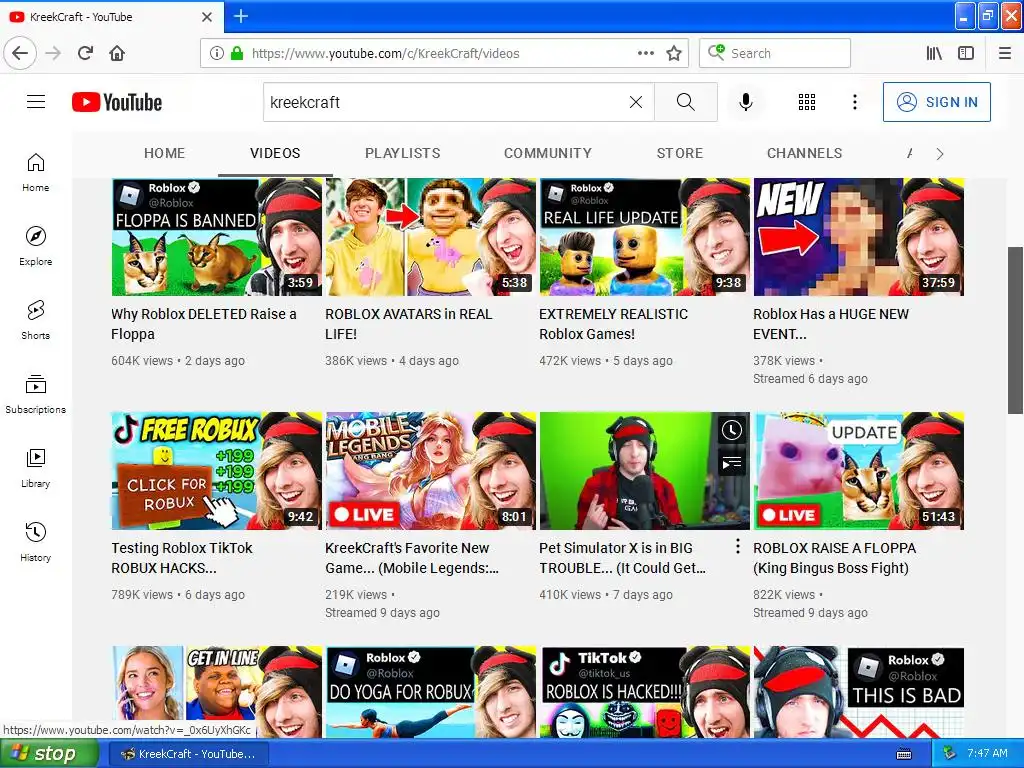Open the COMMUNITY tab
Image resolution: width=1024 pixels, height=768 pixels.
(548, 153)
